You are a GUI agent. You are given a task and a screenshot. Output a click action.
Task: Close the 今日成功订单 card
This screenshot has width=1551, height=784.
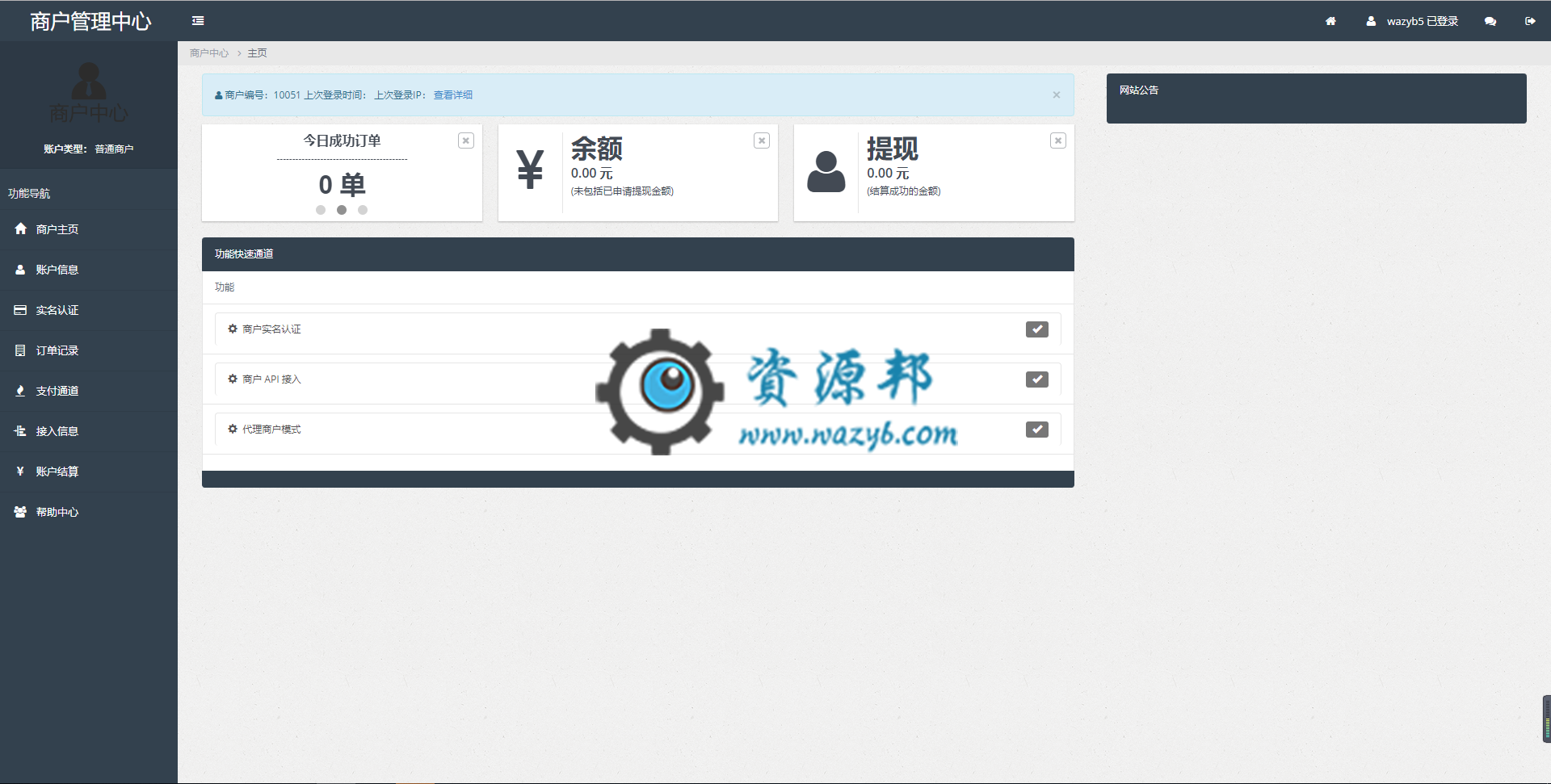[466, 140]
